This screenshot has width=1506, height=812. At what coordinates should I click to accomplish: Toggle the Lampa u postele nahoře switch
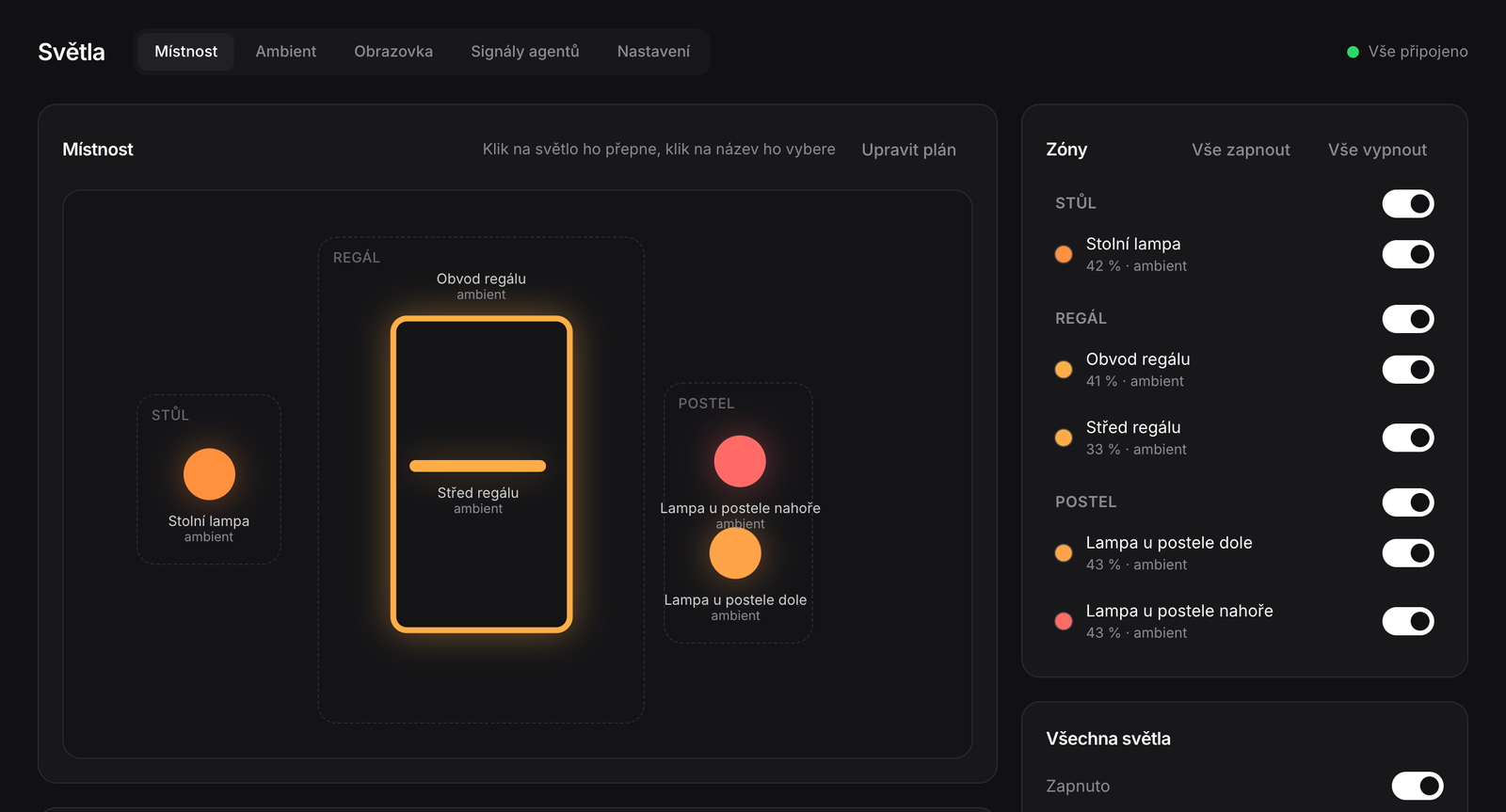point(1408,621)
